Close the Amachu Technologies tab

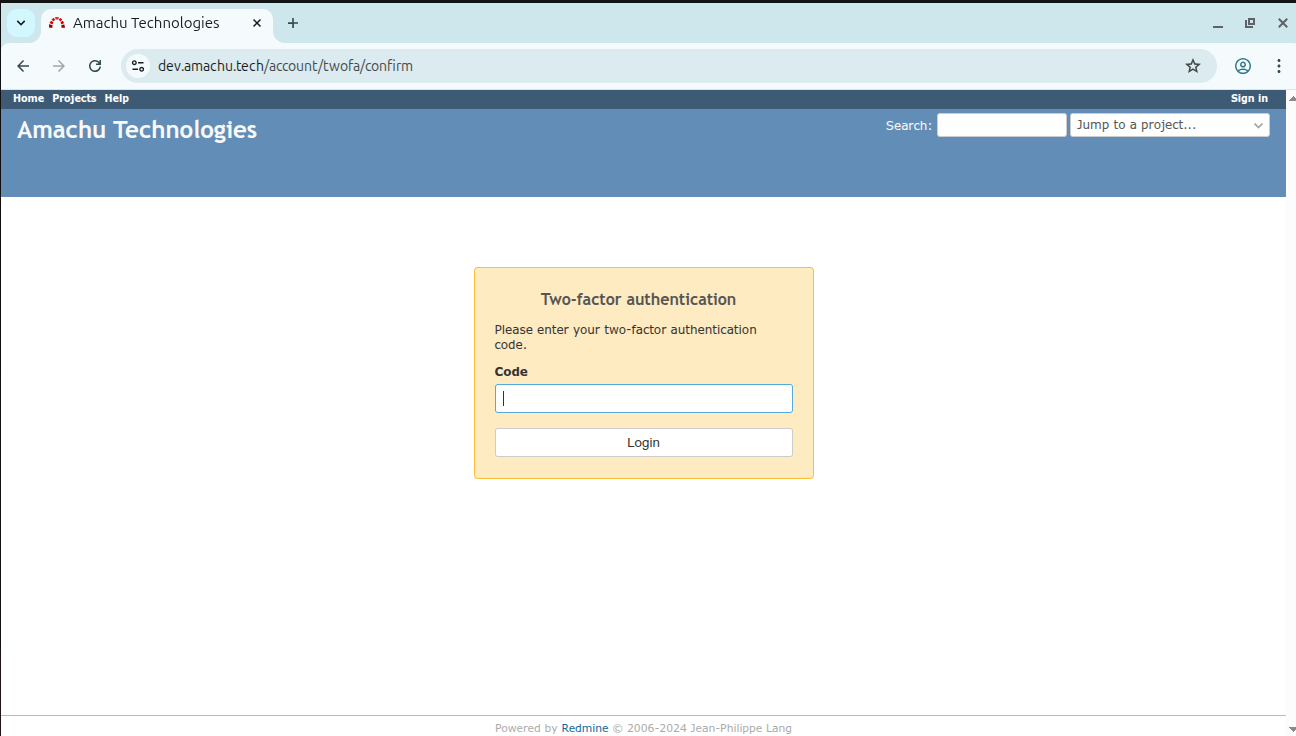(x=257, y=23)
